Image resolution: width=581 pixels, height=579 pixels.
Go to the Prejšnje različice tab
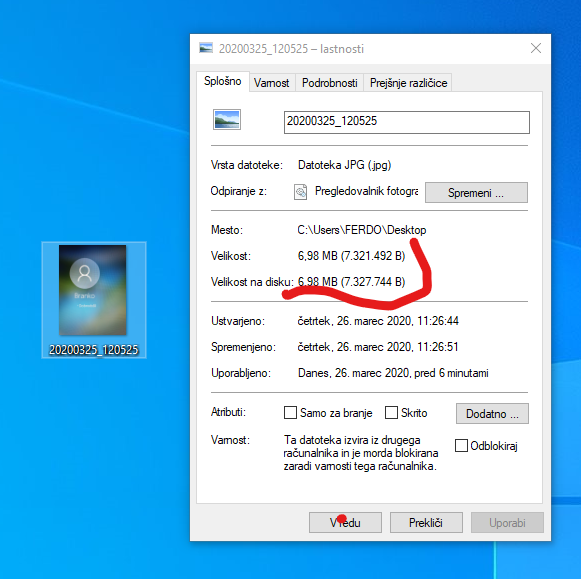(408, 83)
